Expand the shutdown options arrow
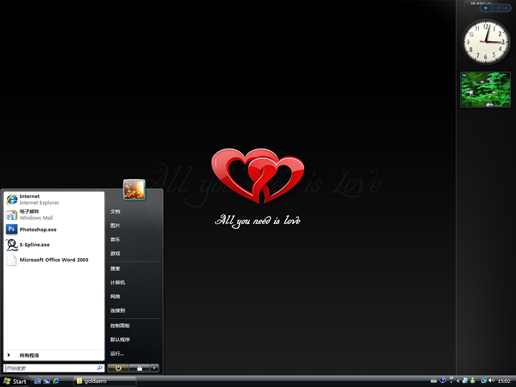The height and width of the screenshot is (387, 516). 154,368
